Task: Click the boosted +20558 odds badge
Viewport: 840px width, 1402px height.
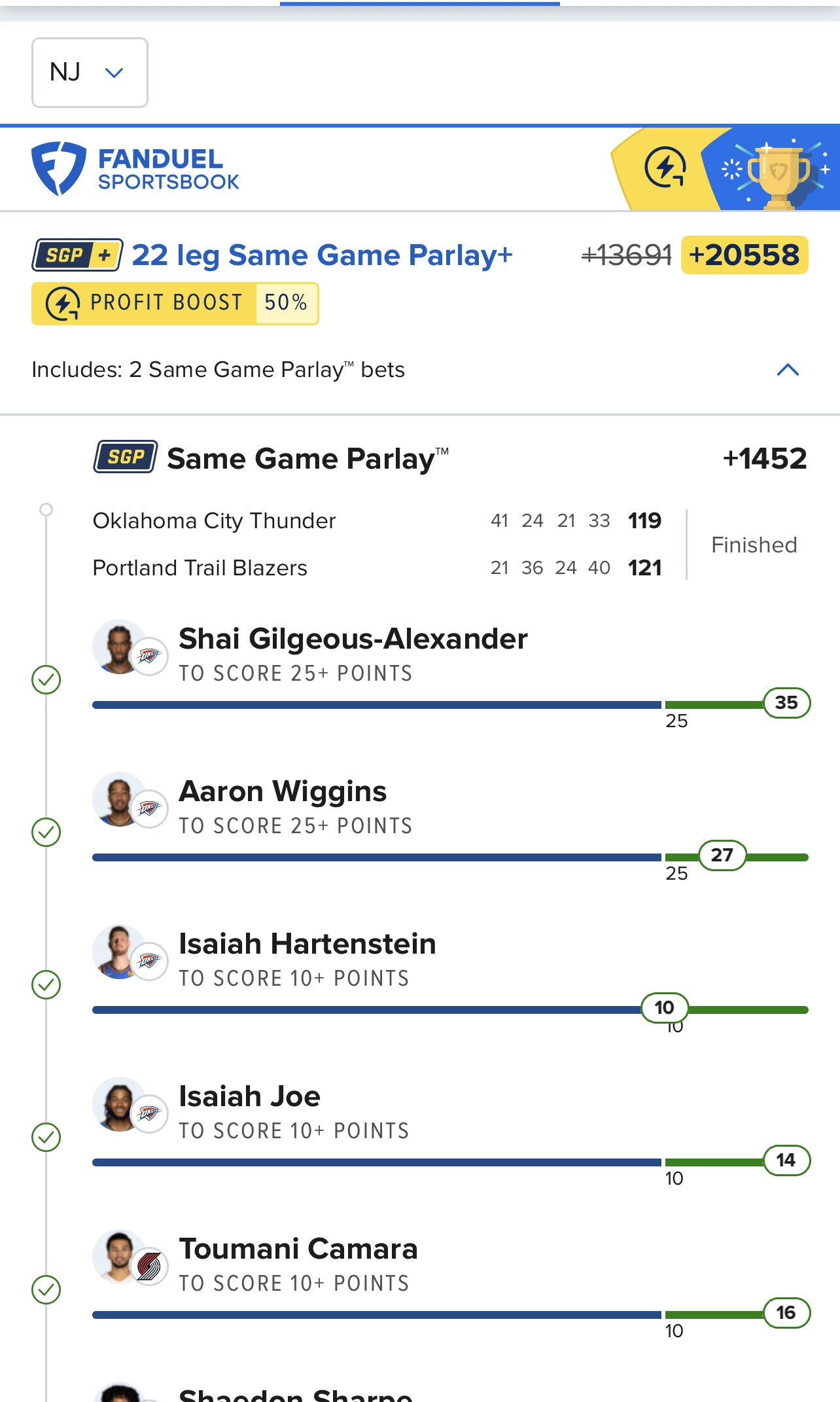Action: pos(744,255)
